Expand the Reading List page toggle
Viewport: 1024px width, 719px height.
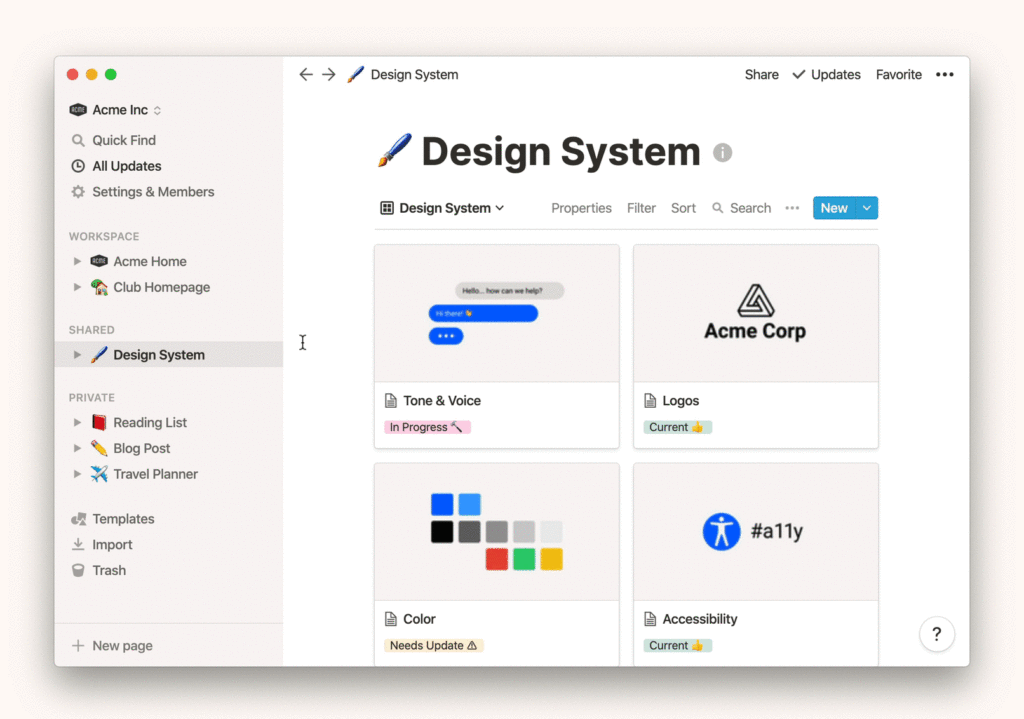[x=77, y=423]
